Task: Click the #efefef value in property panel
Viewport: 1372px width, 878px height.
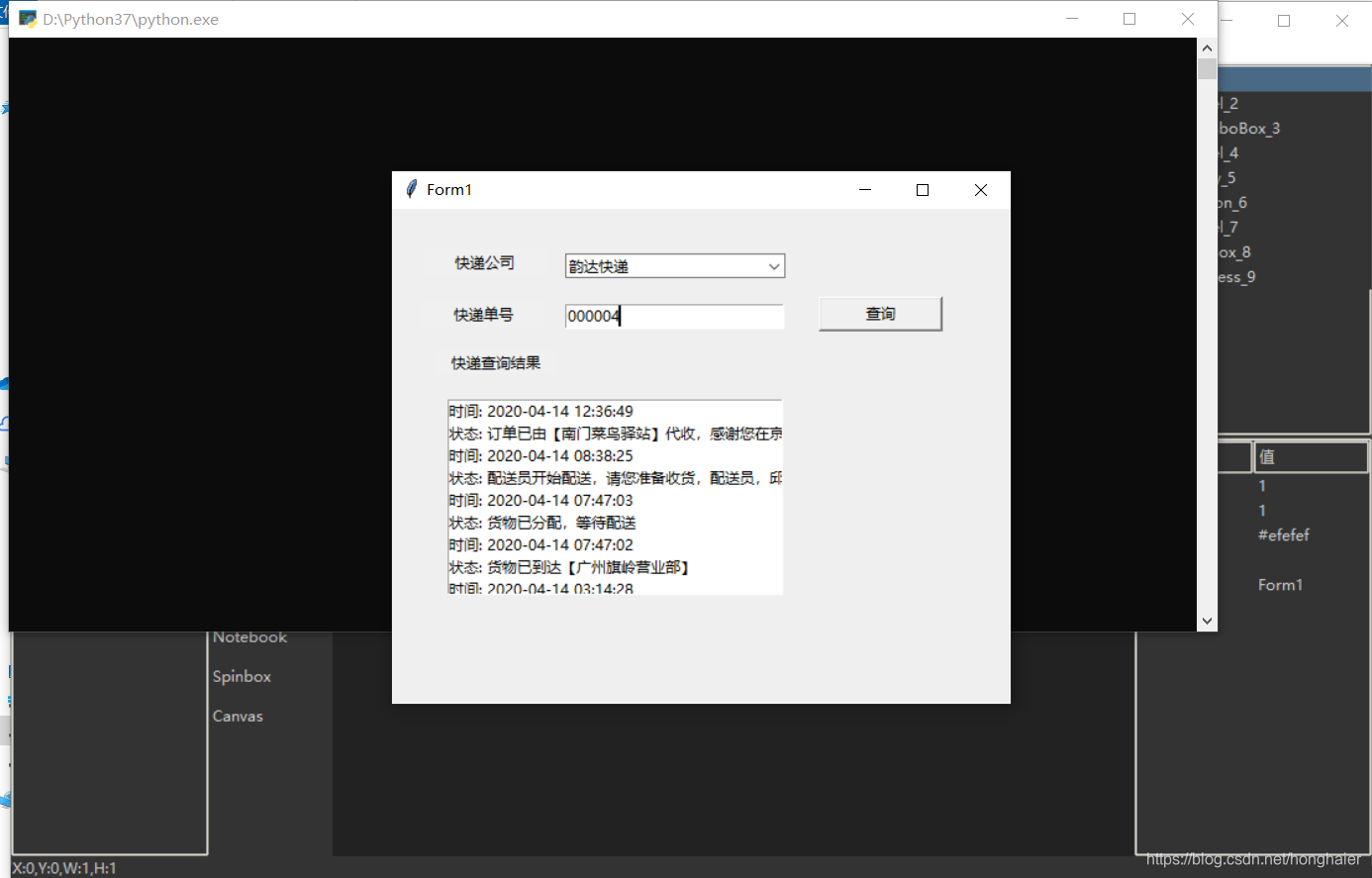Action: click(x=1284, y=536)
